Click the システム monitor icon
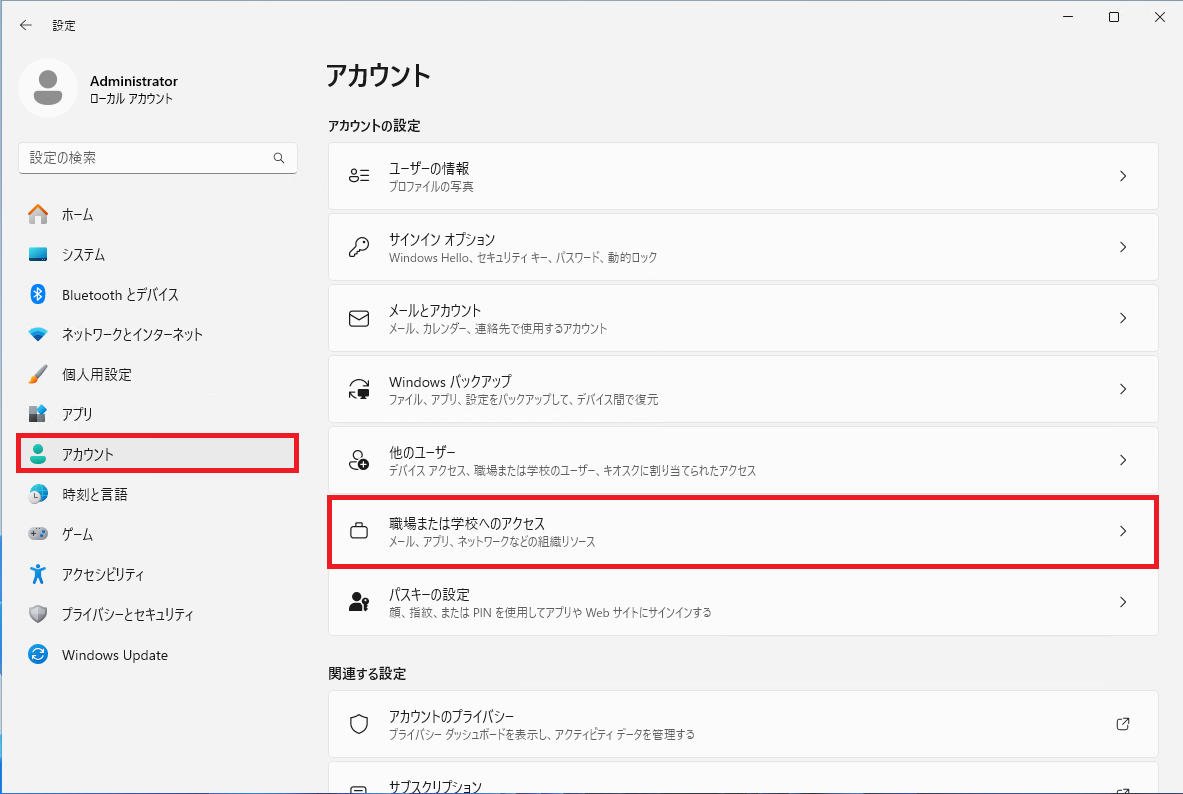Image resolution: width=1183 pixels, height=794 pixels. 38,254
